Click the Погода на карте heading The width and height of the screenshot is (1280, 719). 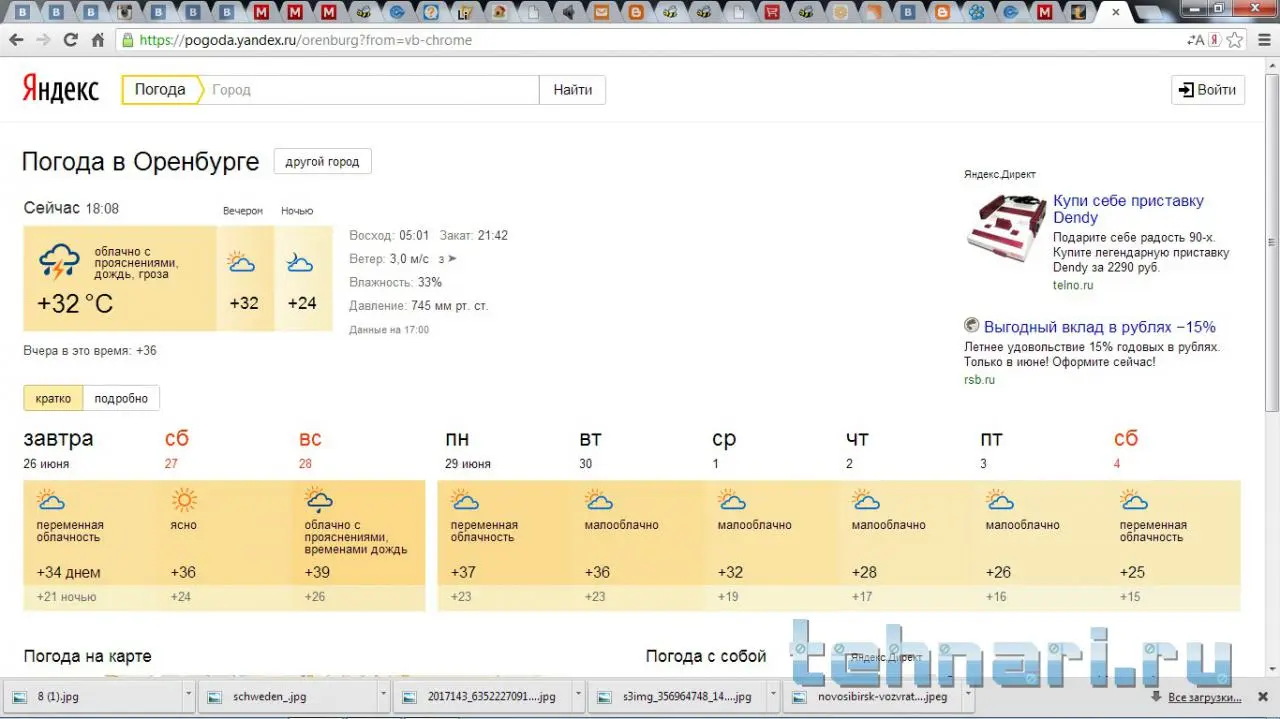click(x=88, y=656)
